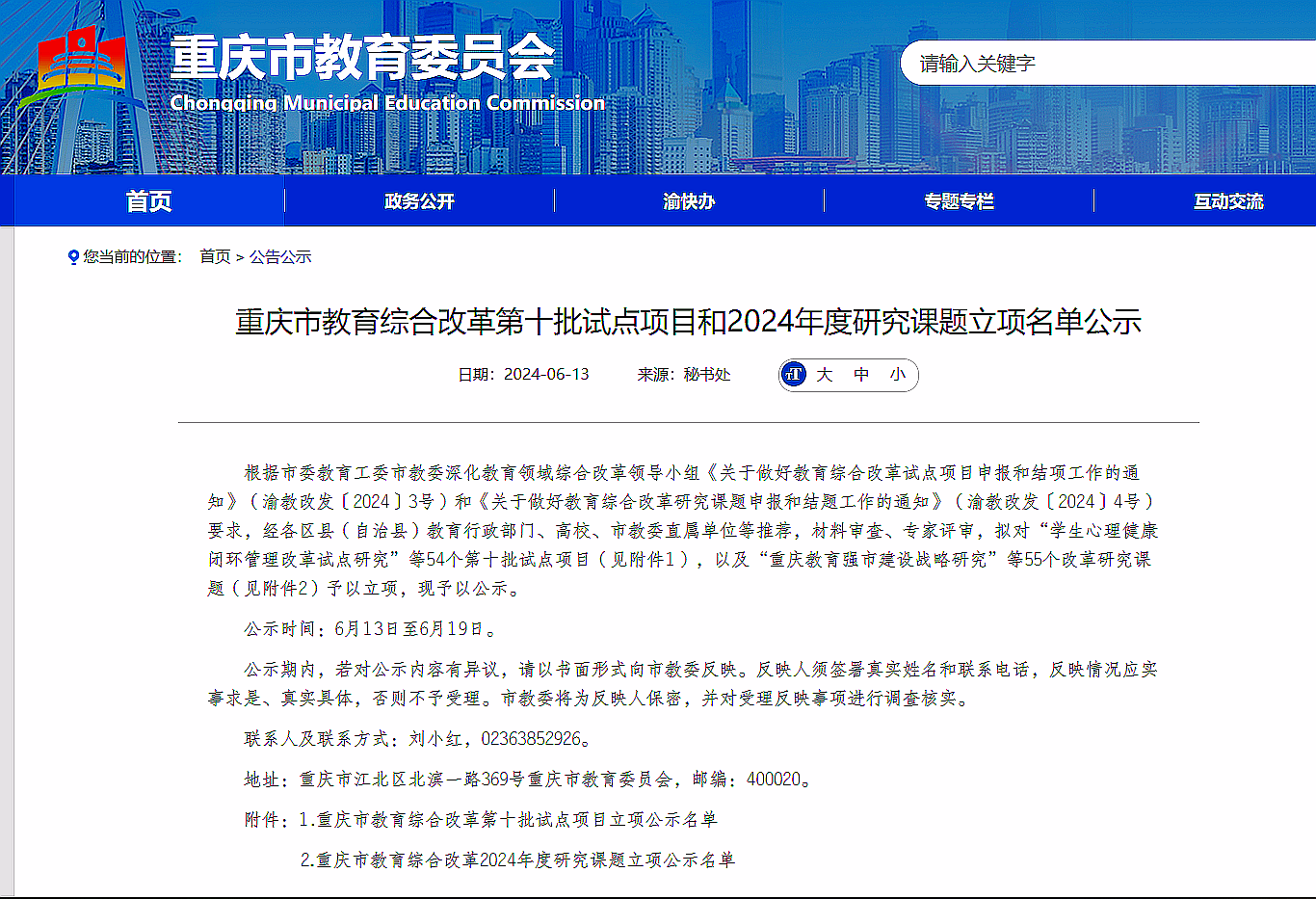Viewport: 1316px width, 899px height.
Task: Go to 公告公示 breadcrumb link
Action: [x=280, y=257]
